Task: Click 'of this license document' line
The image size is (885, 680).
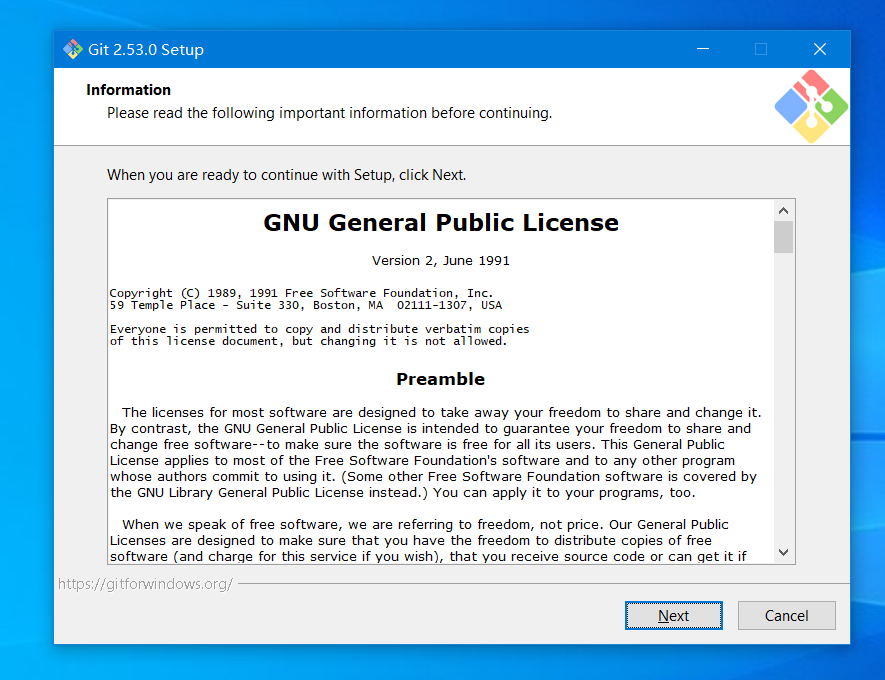Action: tap(308, 341)
